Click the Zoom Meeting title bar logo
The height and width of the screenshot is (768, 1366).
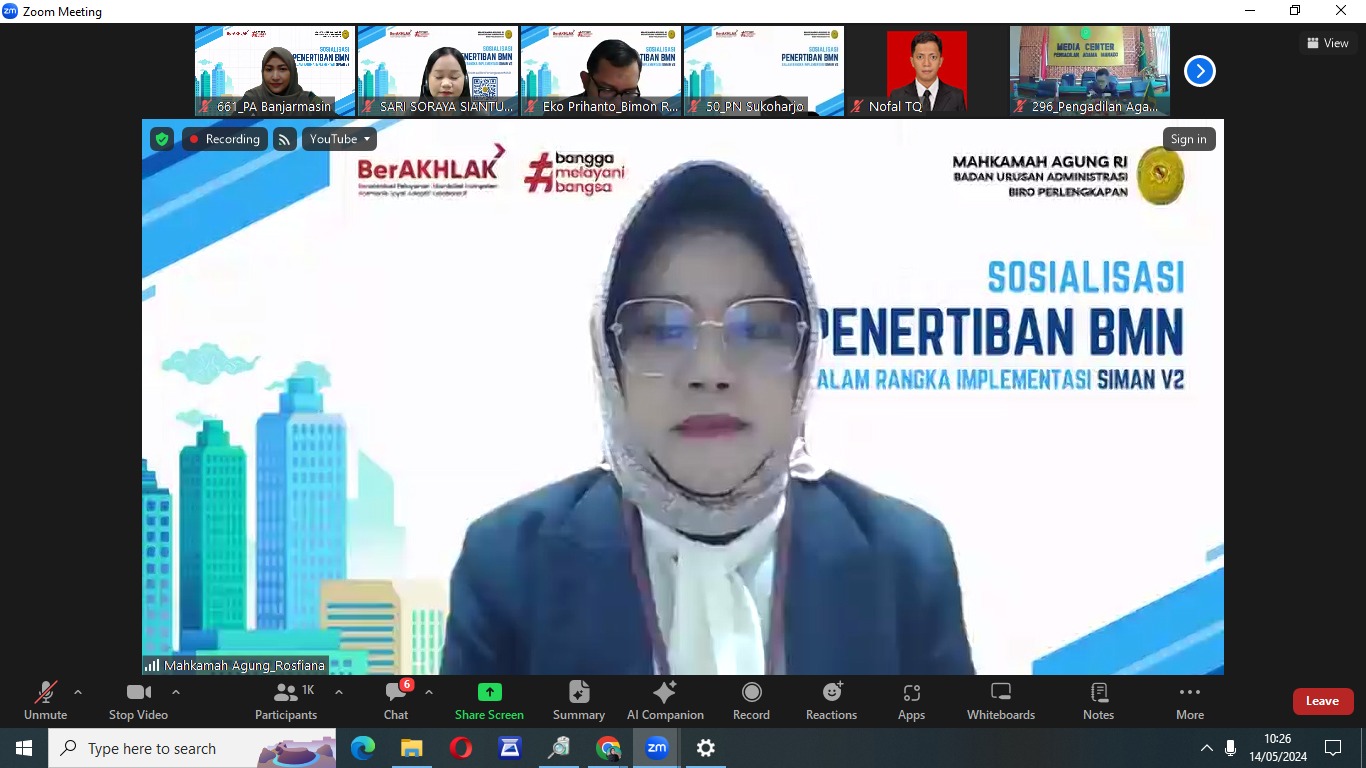point(10,11)
